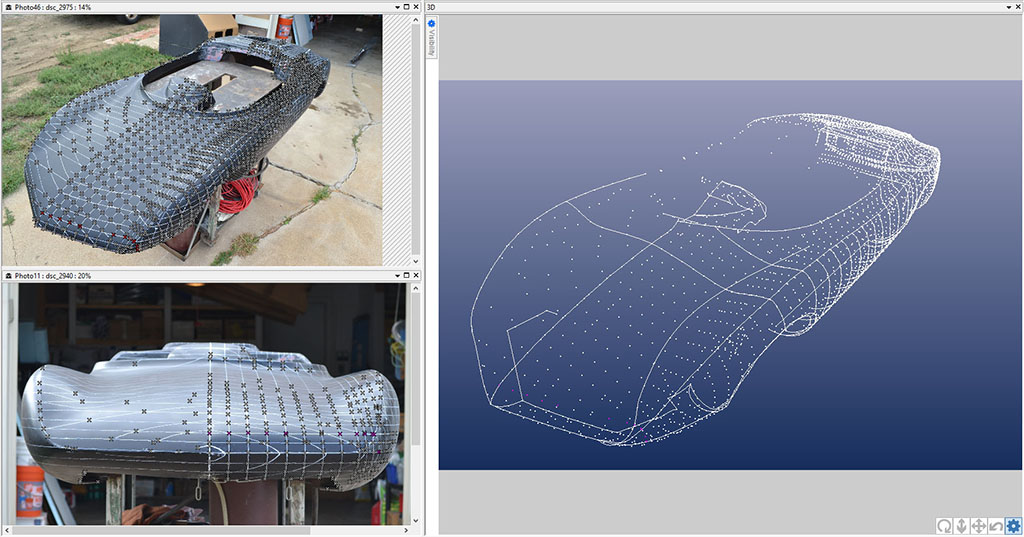1024x537 pixels.
Task: Click Photo11 vertical scrollbar up arrow
Action: [415, 288]
